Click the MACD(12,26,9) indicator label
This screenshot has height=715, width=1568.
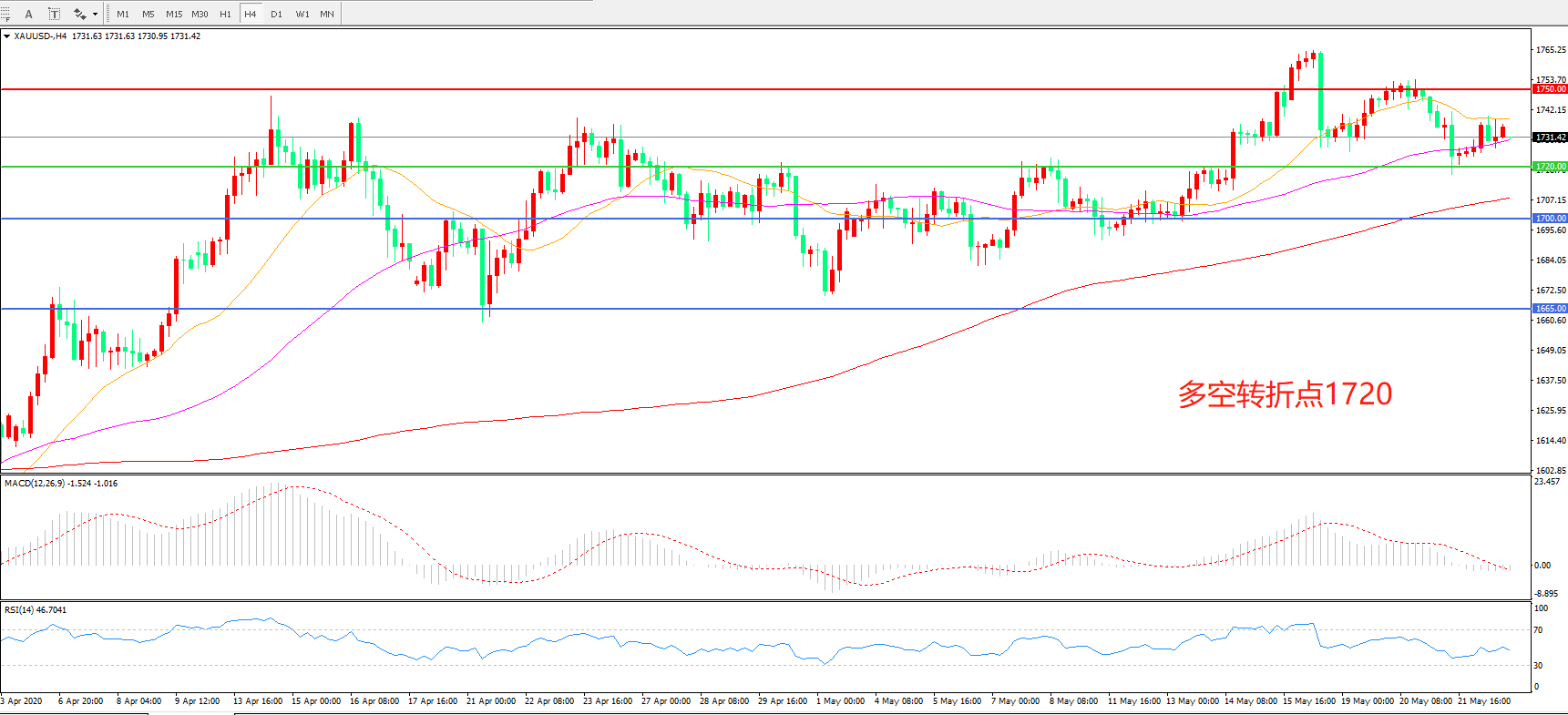(x=35, y=484)
